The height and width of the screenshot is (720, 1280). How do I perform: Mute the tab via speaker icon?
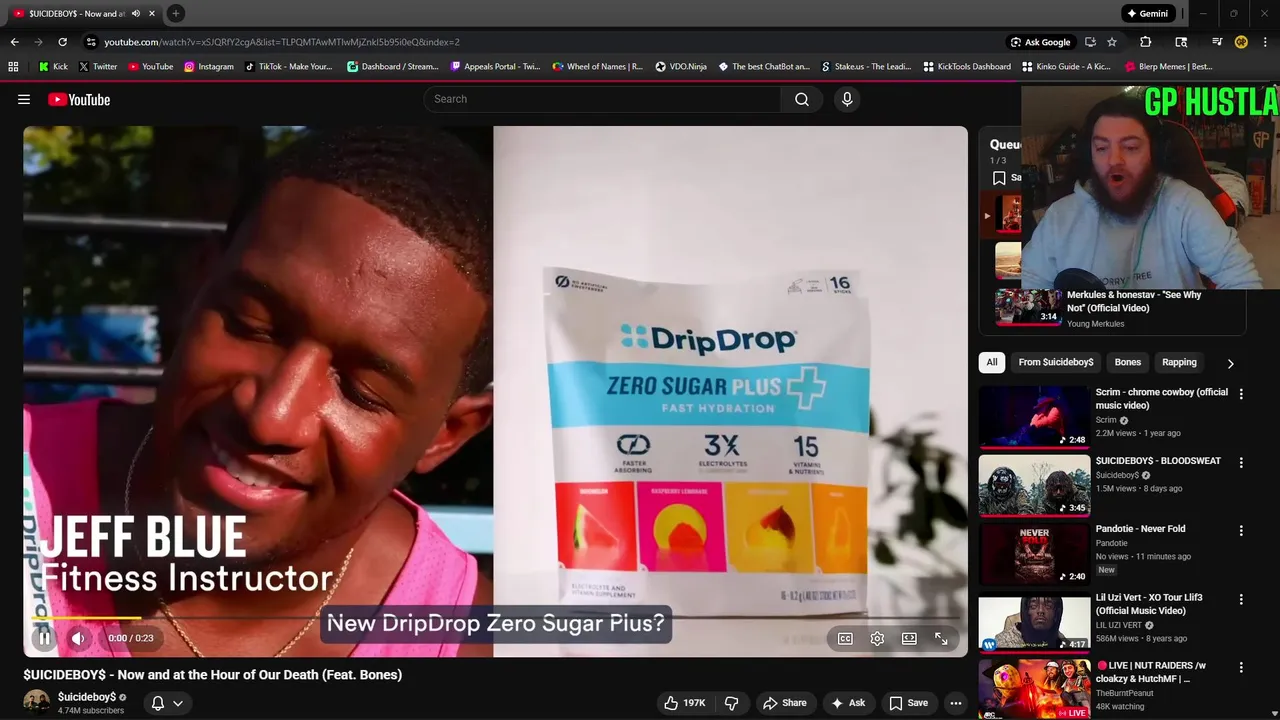[135, 13]
